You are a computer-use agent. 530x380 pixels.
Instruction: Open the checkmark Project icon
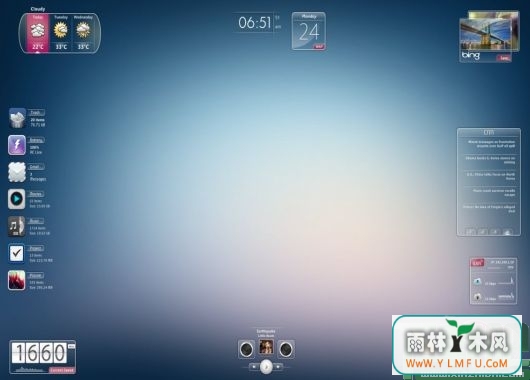17,253
